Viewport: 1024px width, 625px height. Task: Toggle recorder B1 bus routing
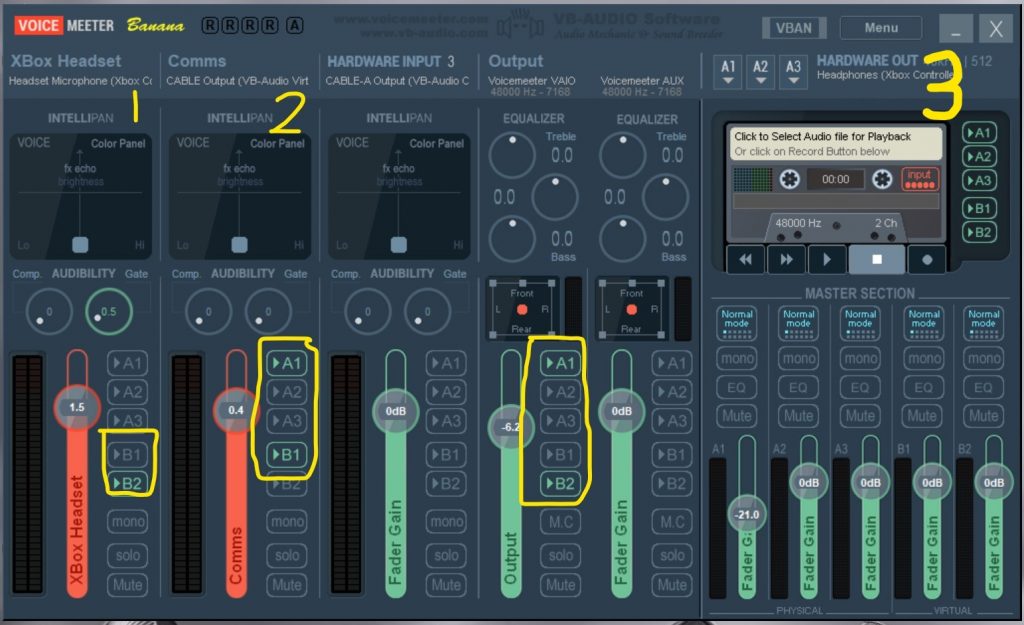pos(979,208)
